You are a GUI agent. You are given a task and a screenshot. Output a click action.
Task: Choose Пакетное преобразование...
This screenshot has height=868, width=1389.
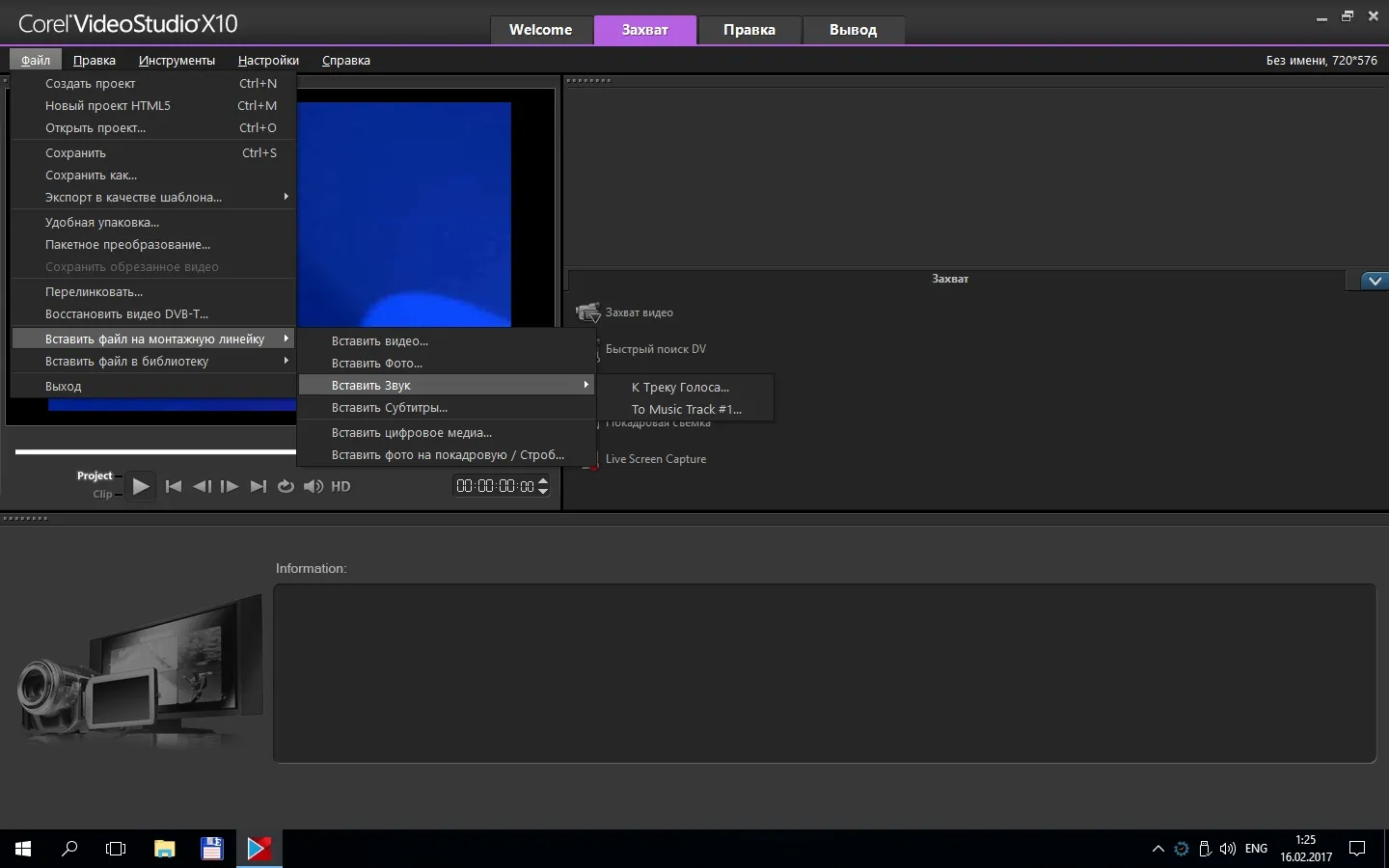click(x=153, y=244)
